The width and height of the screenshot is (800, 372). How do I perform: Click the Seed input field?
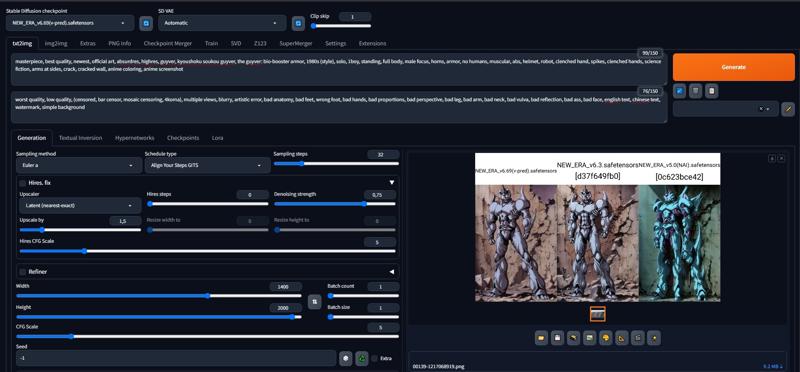coord(176,358)
